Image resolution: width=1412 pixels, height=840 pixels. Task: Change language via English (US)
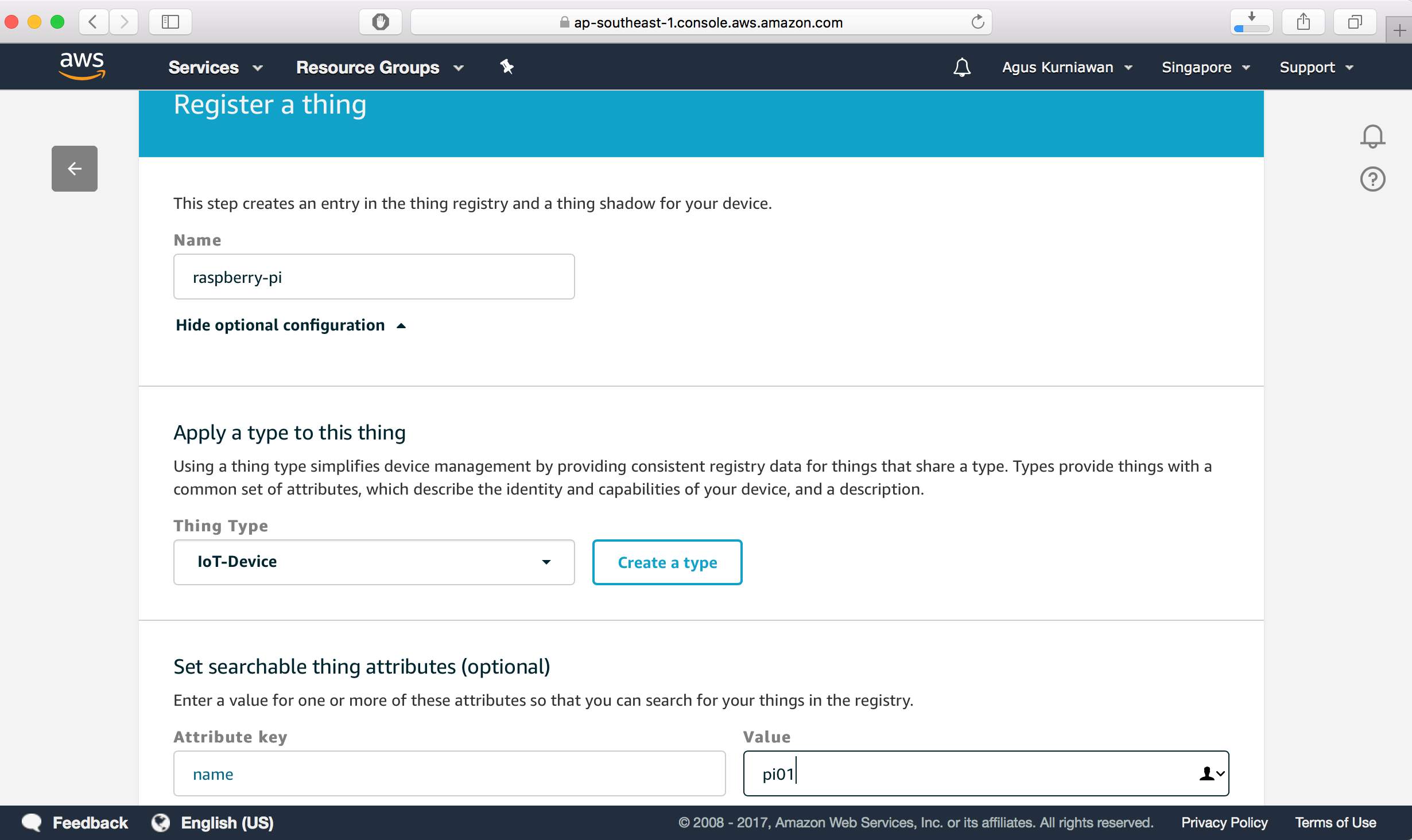[227, 823]
